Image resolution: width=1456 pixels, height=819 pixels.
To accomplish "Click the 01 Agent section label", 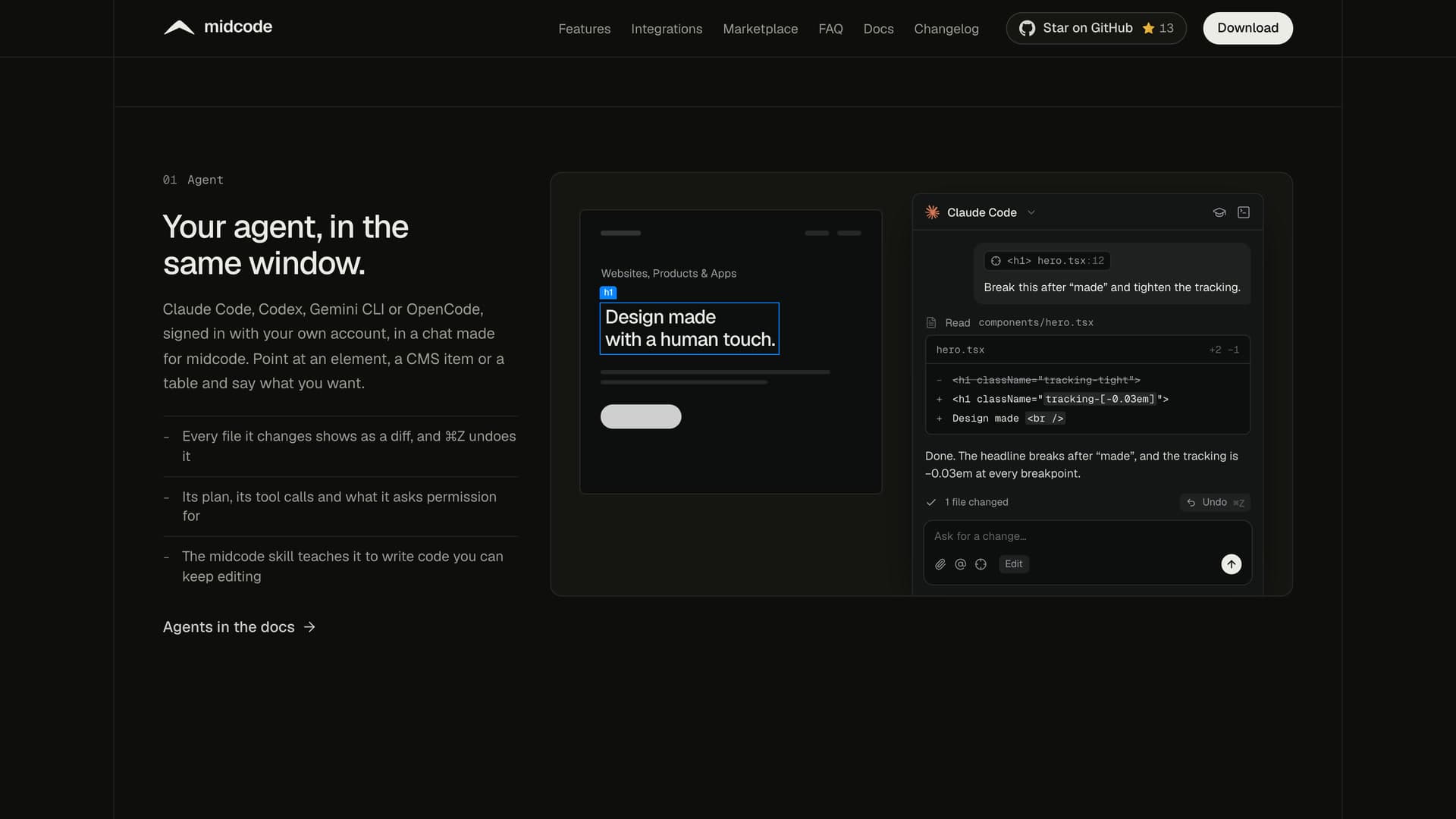I will point(193,180).
